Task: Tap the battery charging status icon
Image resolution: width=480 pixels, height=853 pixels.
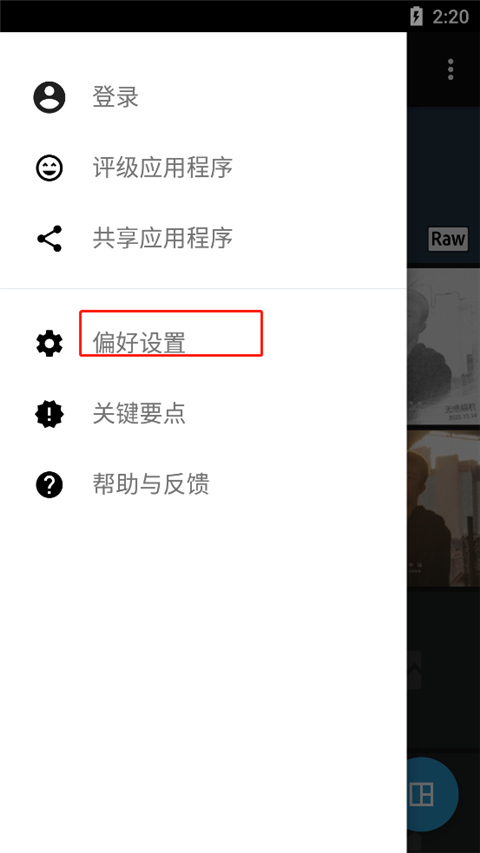Action: [416, 16]
